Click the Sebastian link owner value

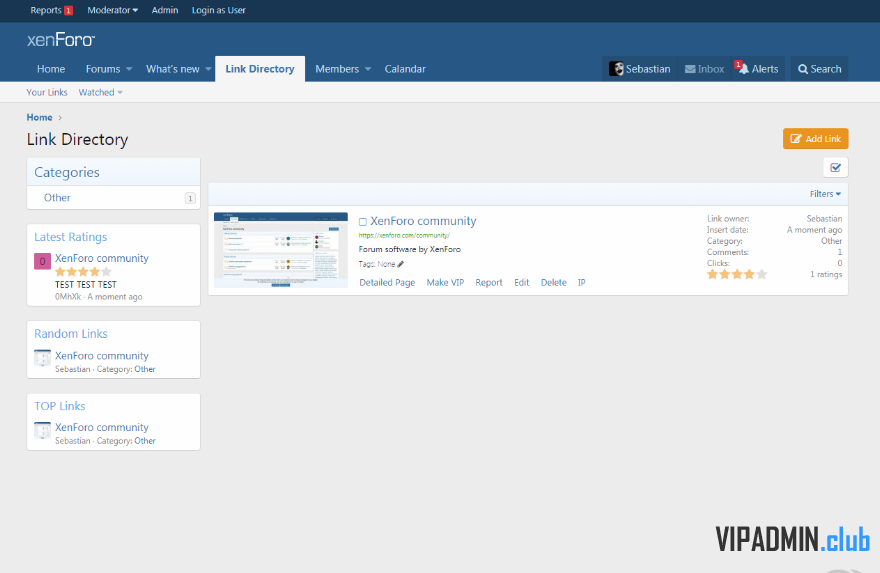pos(824,218)
